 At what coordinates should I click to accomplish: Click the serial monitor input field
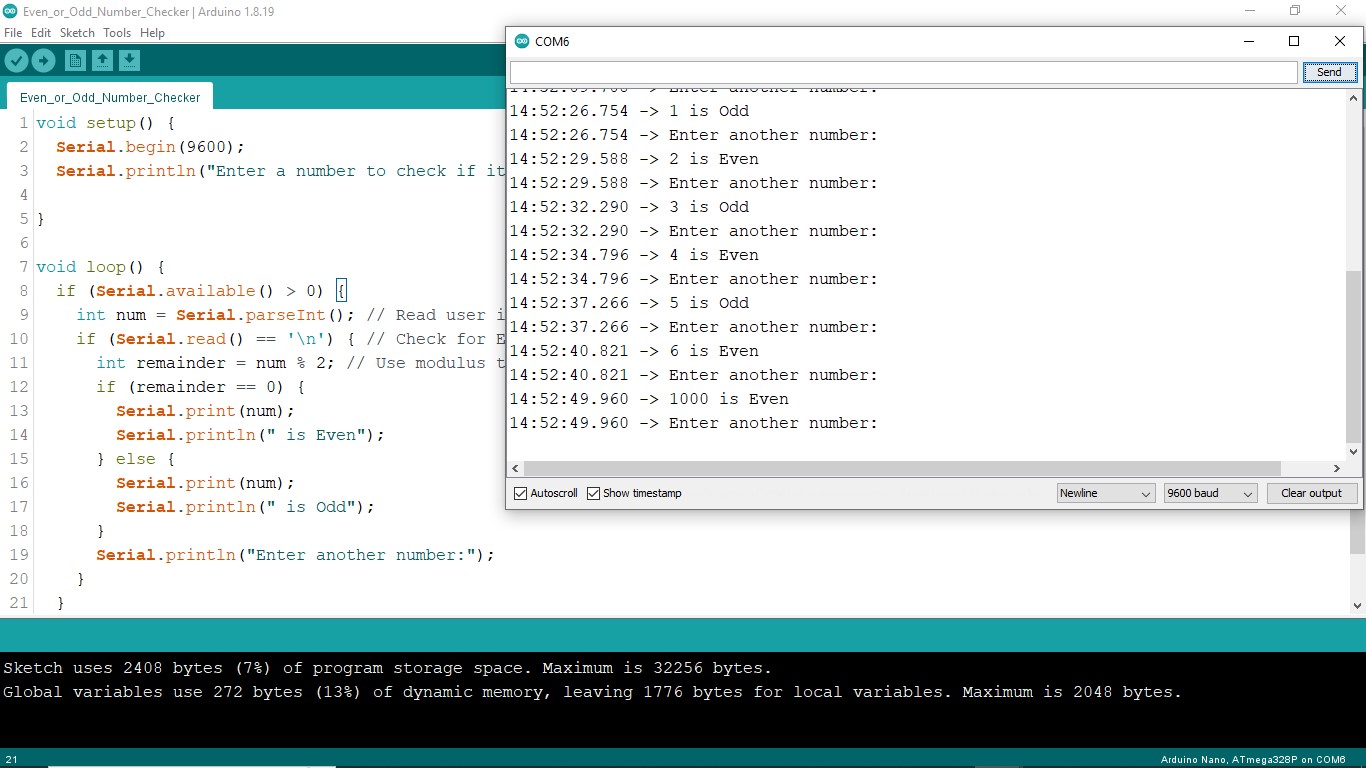[x=903, y=72]
